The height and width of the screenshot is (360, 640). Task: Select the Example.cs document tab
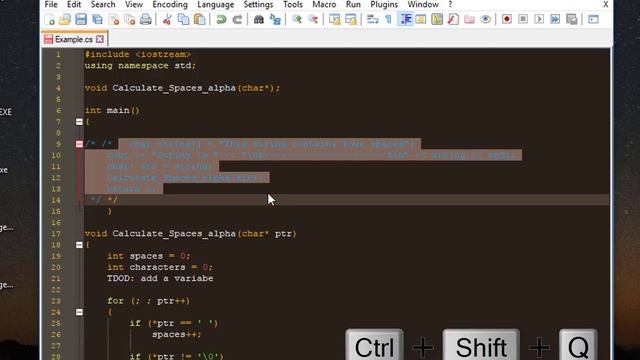(x=74, y=39)
